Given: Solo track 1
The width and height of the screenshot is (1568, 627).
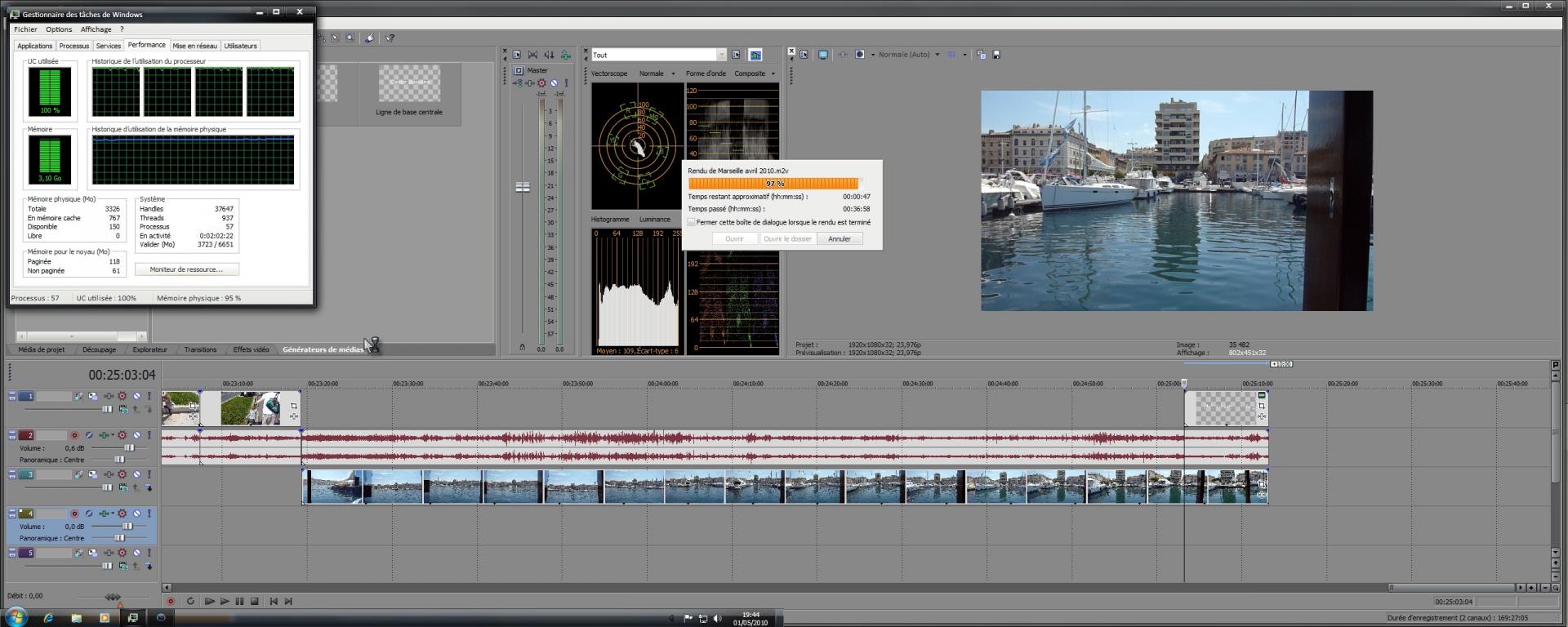Looking at the screenshot, I should (x=149, y=396).
